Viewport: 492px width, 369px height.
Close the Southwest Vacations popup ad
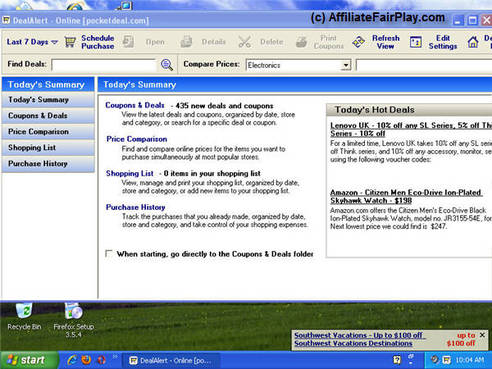pos(482,335)
